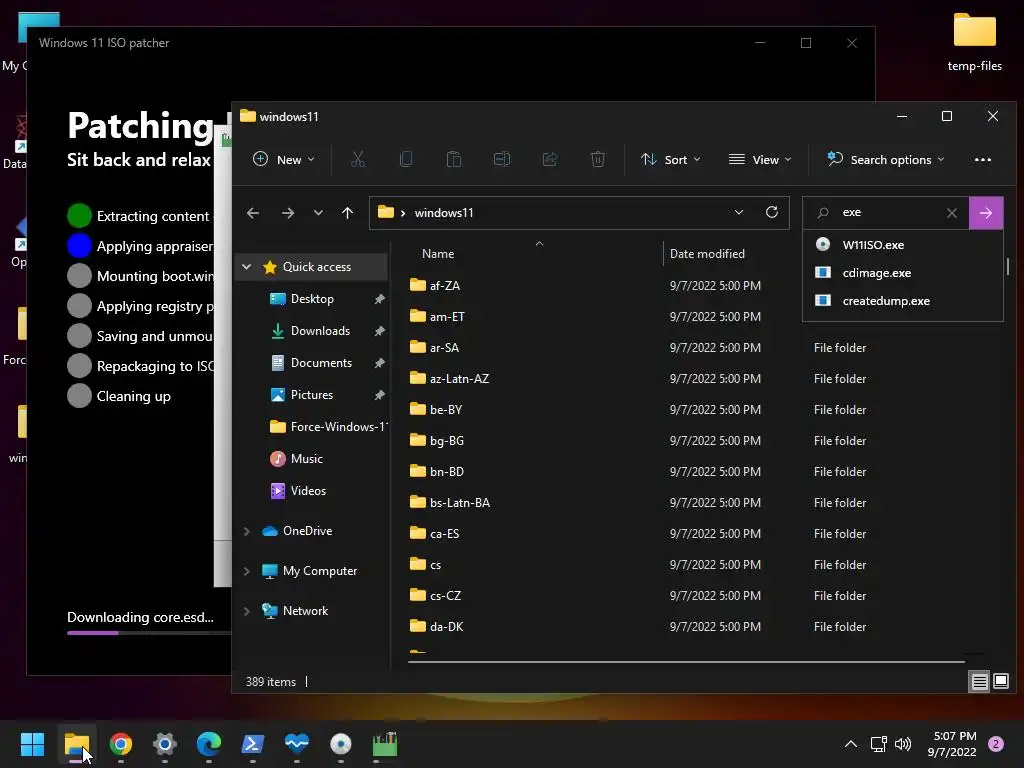Viewport: 1024px width, 768px height.
Task: Click the horizontal scrollbar in file list
Action: pos(686,662)
